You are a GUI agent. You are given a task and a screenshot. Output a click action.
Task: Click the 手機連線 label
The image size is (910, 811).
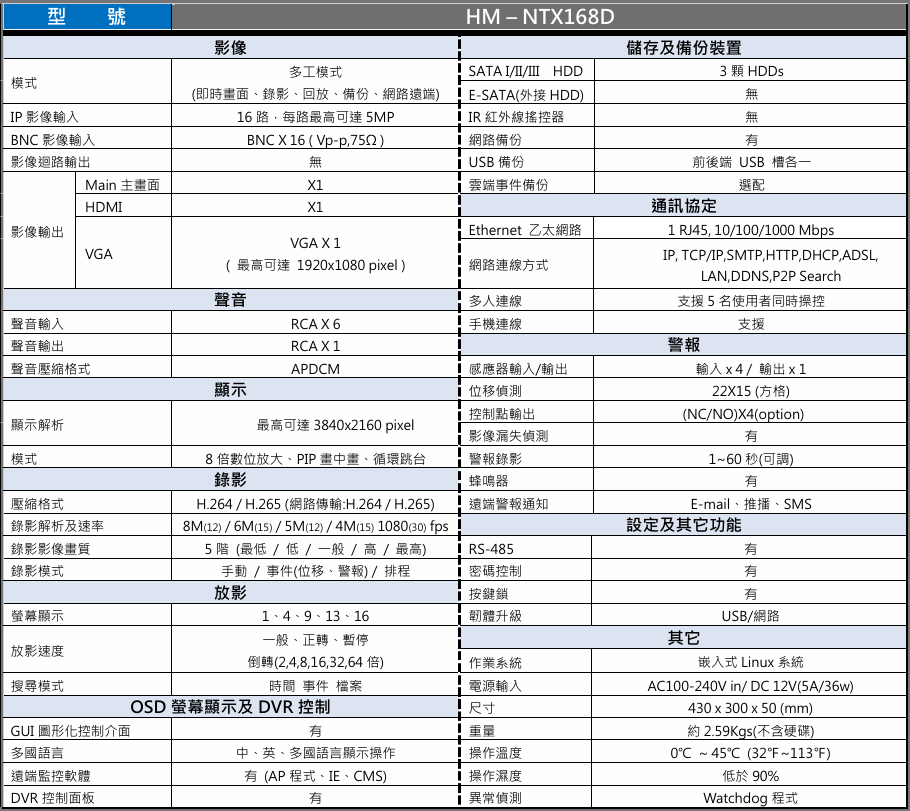tap(495, 323)
